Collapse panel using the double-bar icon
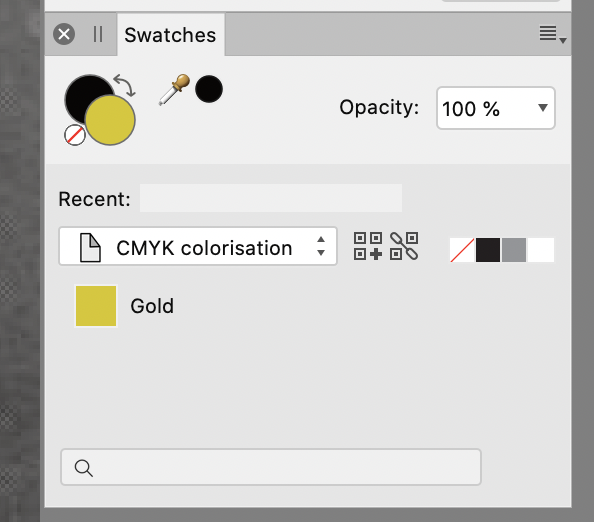 (98, 34)
